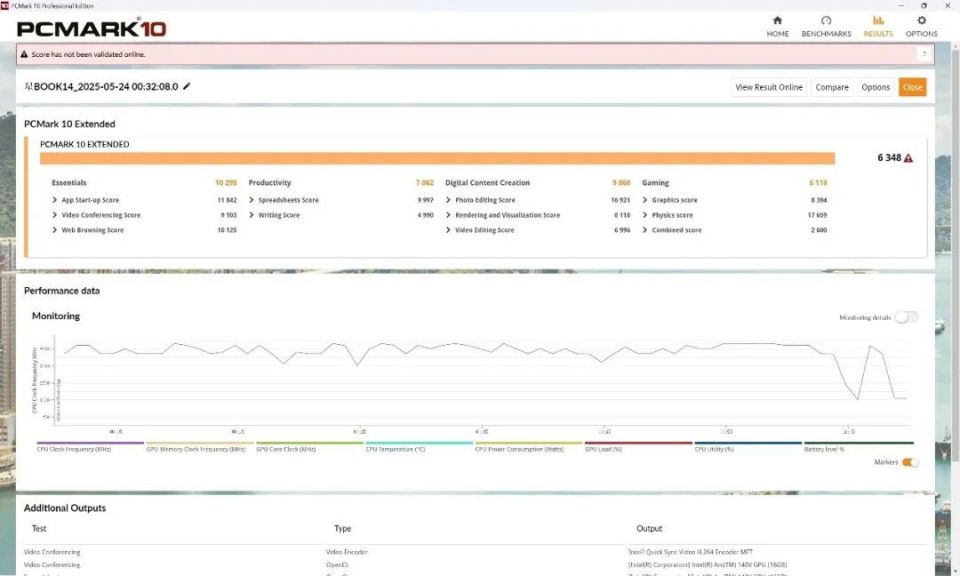Image resolution: width=960 pixels, height=576 pixels.
Task: Click the Combined score value 2 600
Action: (x=819, y=230)
